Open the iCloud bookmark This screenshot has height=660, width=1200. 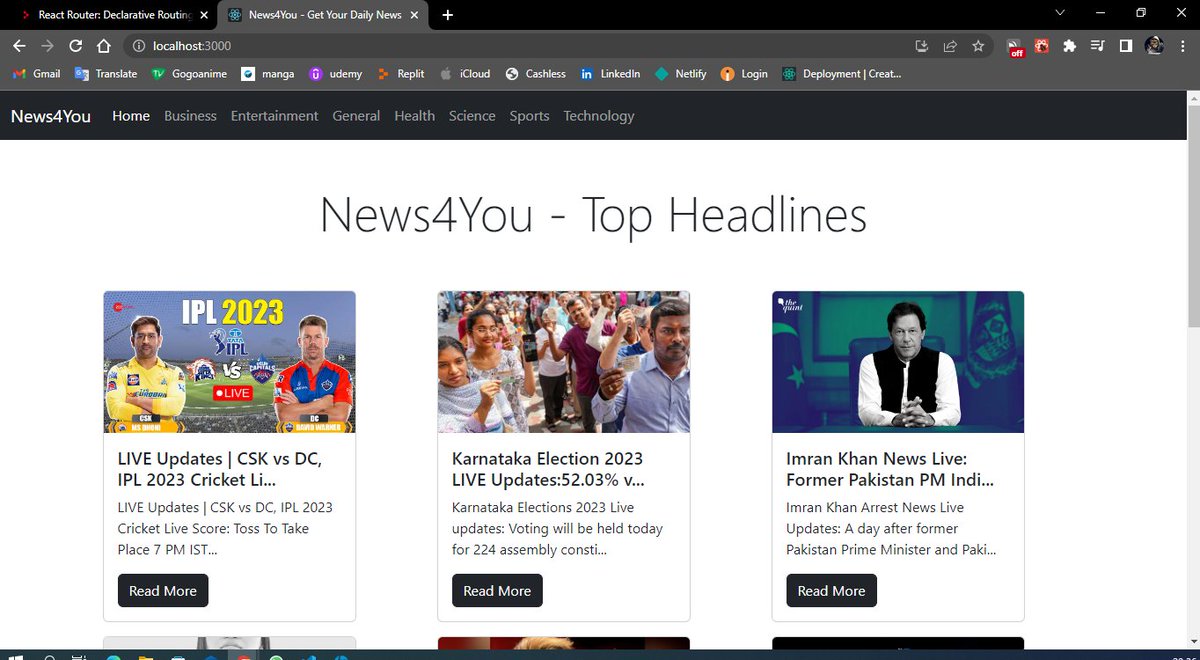point(465,74)
